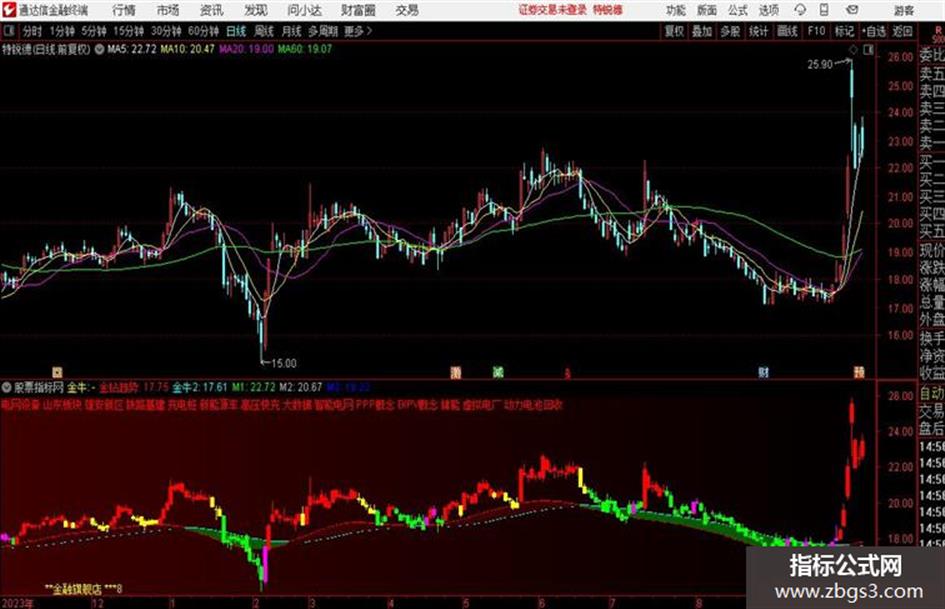Image resolution: width=945 pixels, height=609 pixels.
Task: Click the MA60: 19.07 indicator value
Action: tap(304, 49)
